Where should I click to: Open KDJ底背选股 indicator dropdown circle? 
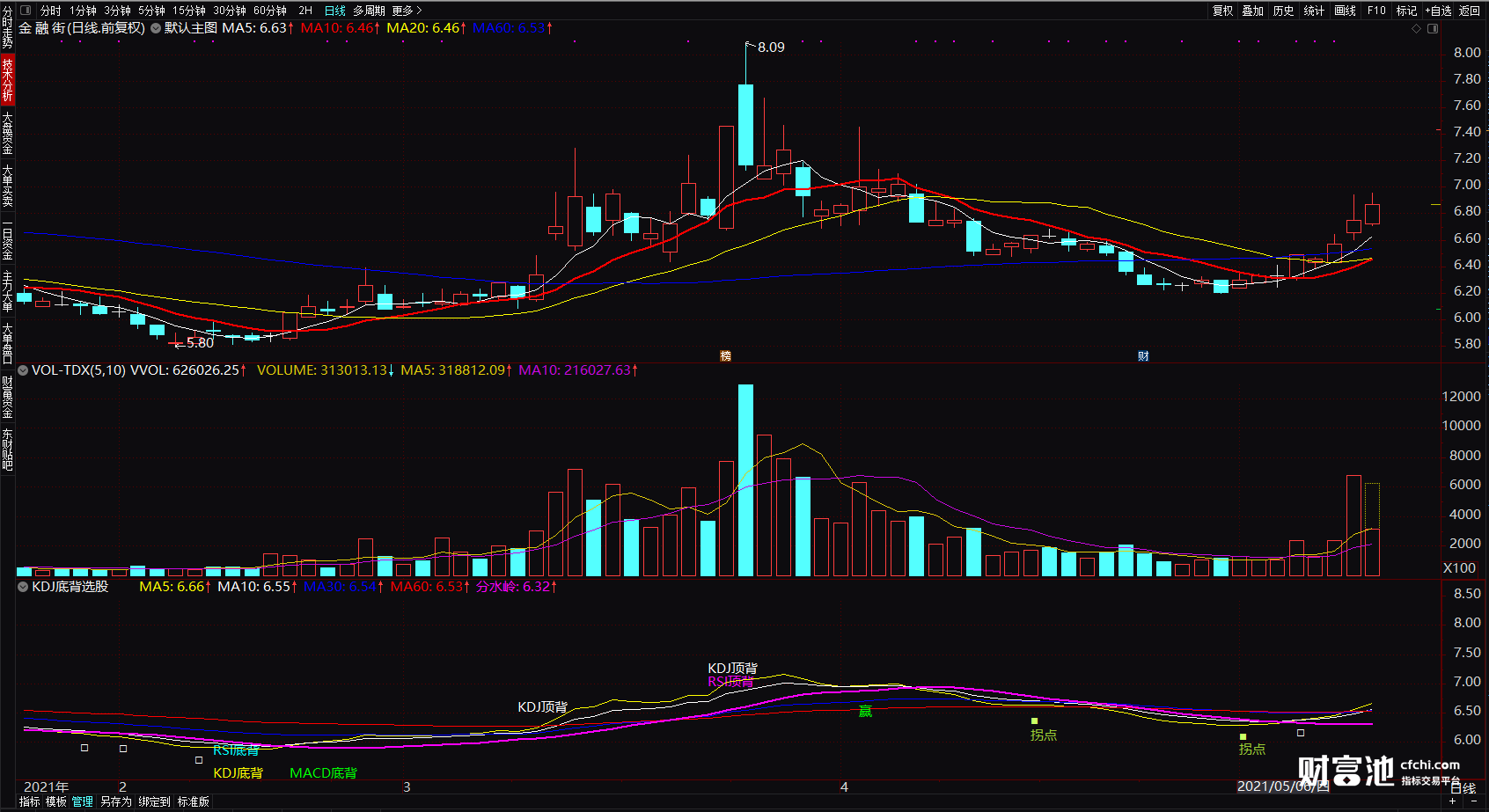click(x=23, y=587)
